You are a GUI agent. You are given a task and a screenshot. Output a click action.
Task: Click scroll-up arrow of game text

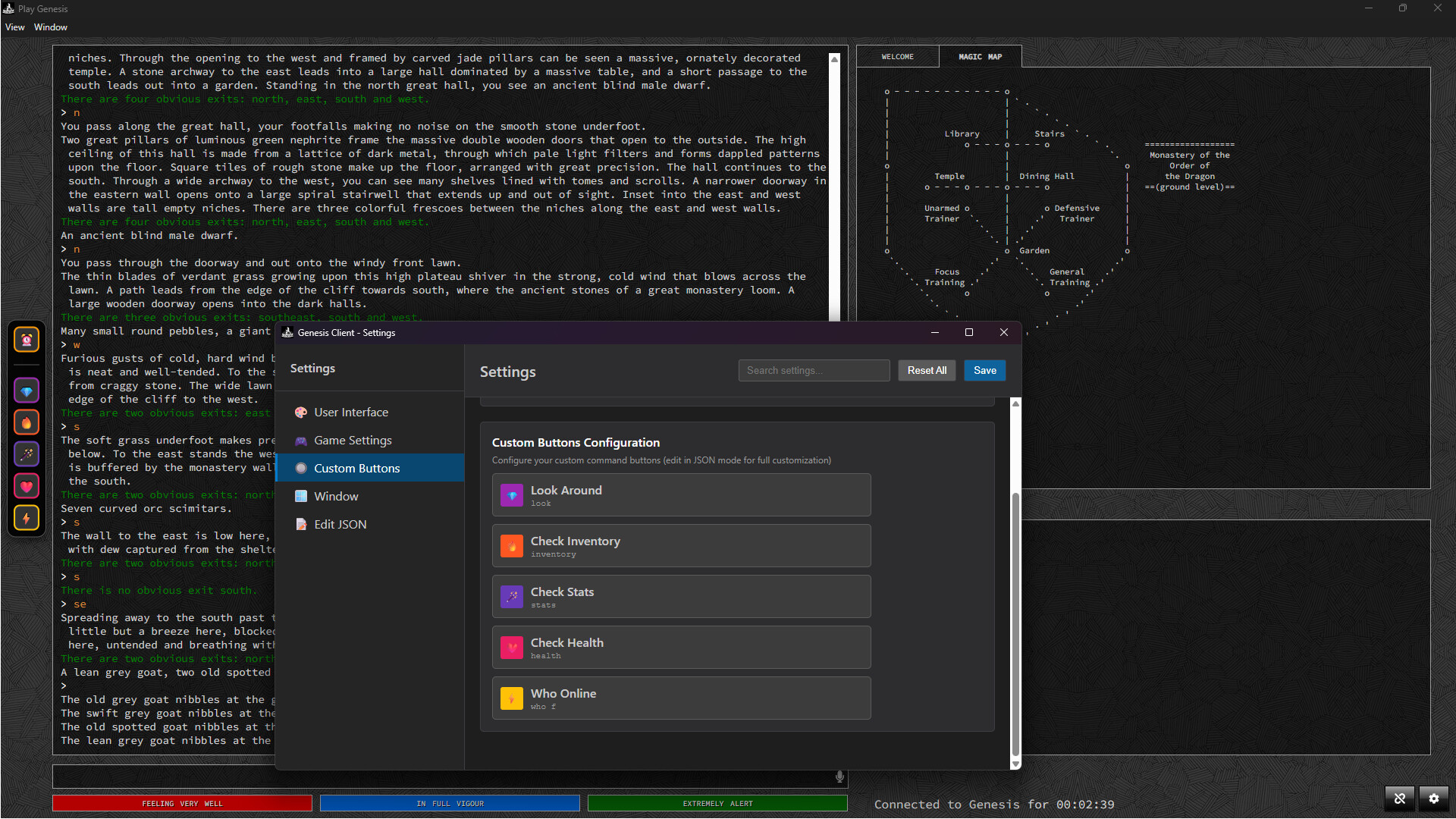834,58
